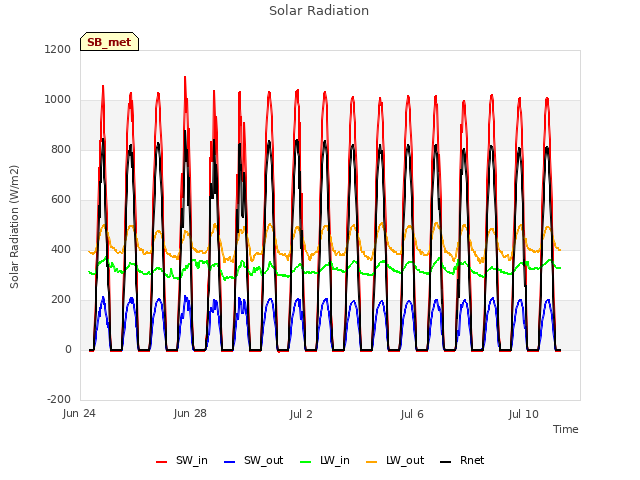640x480 pixels.
Task: Click the red SW_in legend swatch
Action: 162,462
